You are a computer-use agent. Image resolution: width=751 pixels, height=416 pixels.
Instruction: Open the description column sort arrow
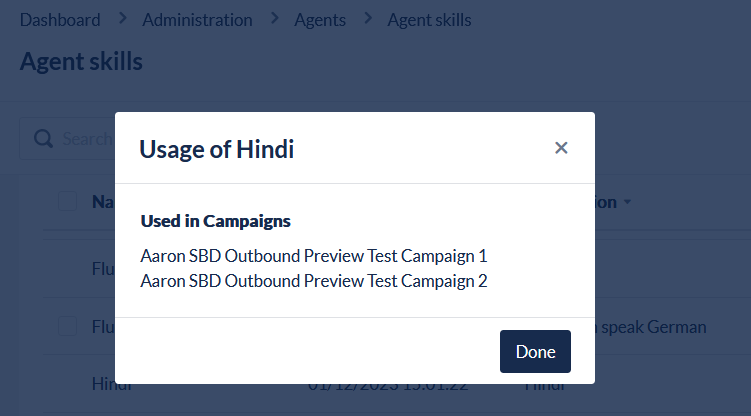click(627, 203)
